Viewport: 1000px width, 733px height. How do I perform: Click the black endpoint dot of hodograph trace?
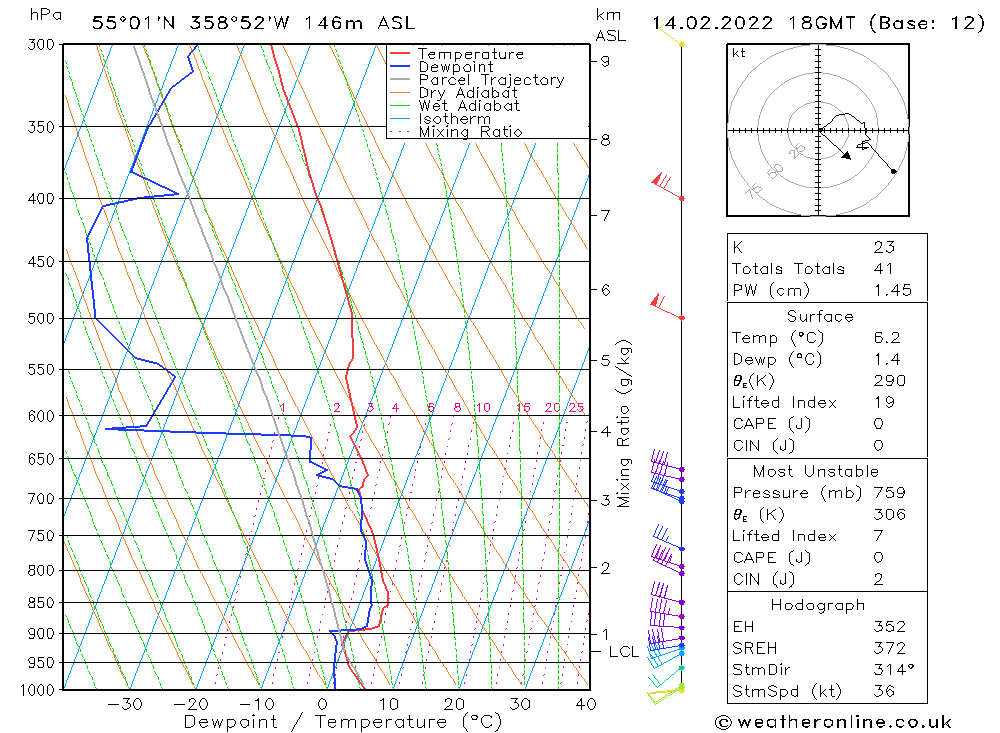click(893, 171)
